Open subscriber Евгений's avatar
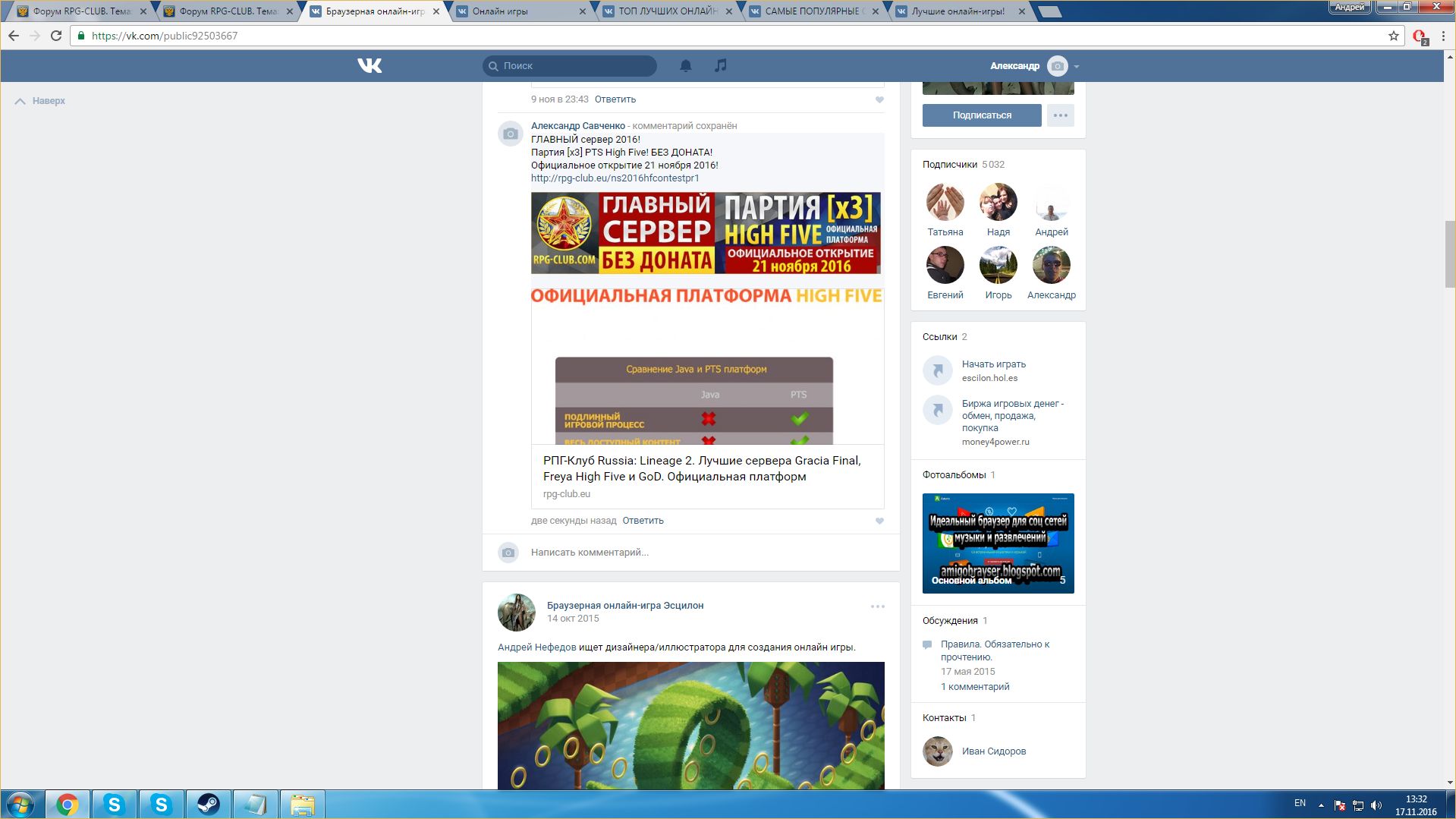This screenshot has height=819, width=1456. [945, 265]
